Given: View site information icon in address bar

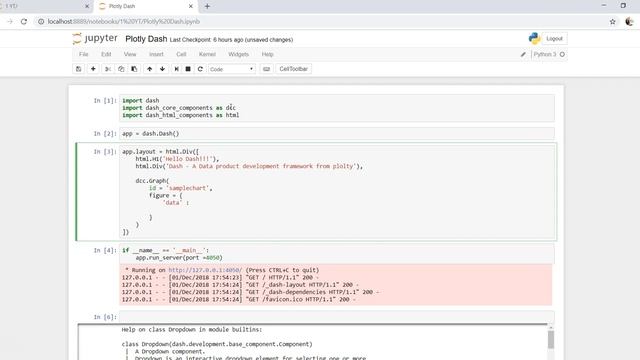Looking at the screenshot, I should tap(41, 22).
